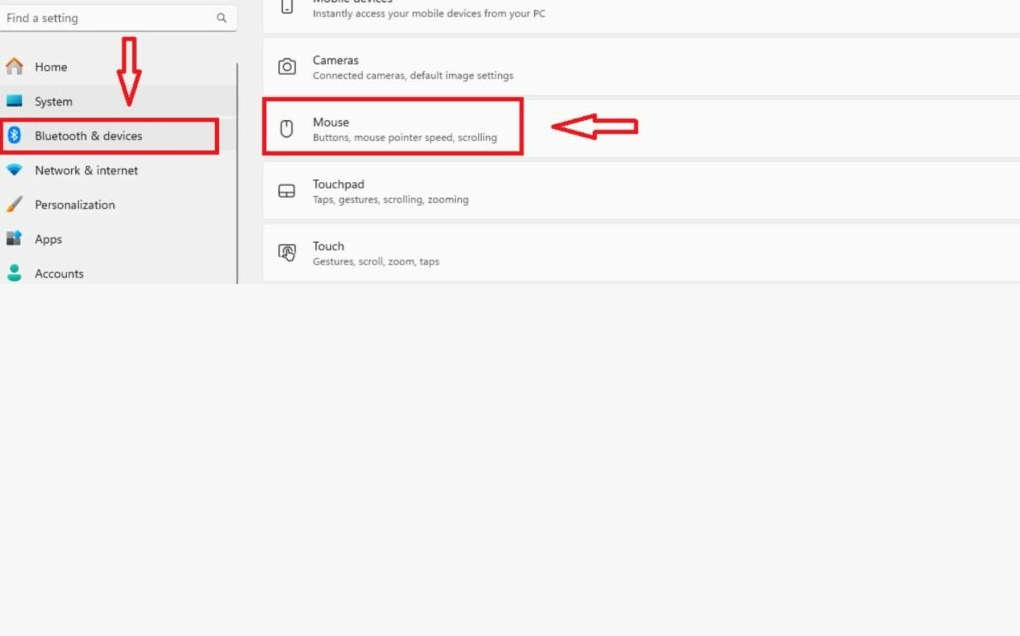Viewport: 1020px width, 636px height.
Task: Go to Network & internet text label
Action: pos(86,170)
